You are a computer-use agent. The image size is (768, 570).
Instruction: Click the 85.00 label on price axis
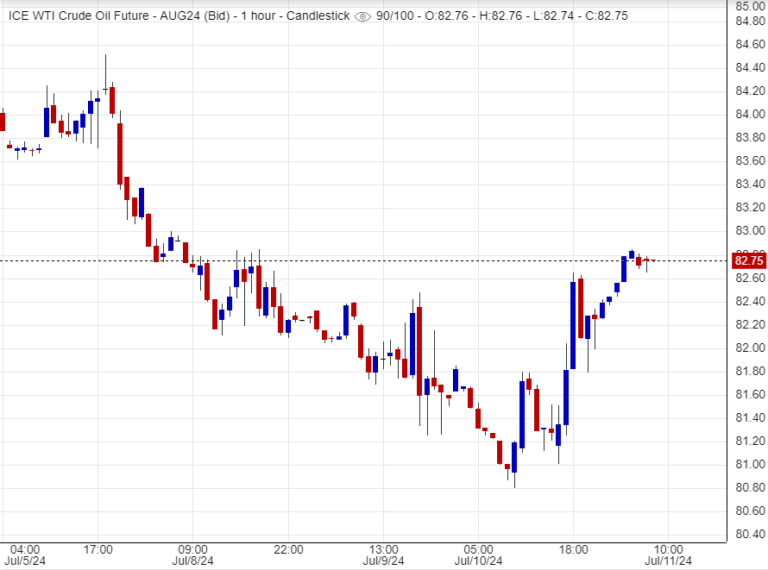coord(750,6)
